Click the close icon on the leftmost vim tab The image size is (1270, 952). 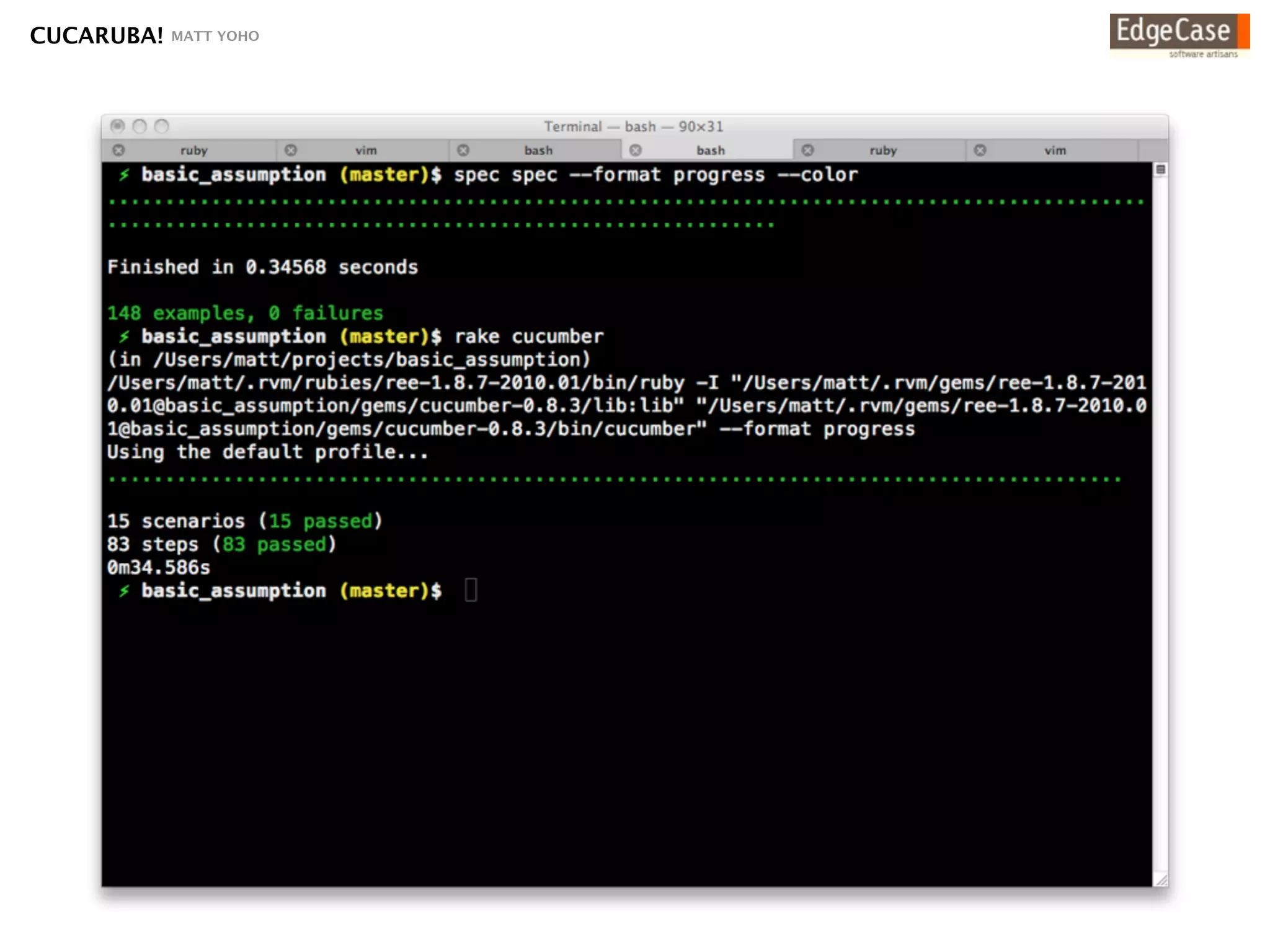click(x=291, y=151)
